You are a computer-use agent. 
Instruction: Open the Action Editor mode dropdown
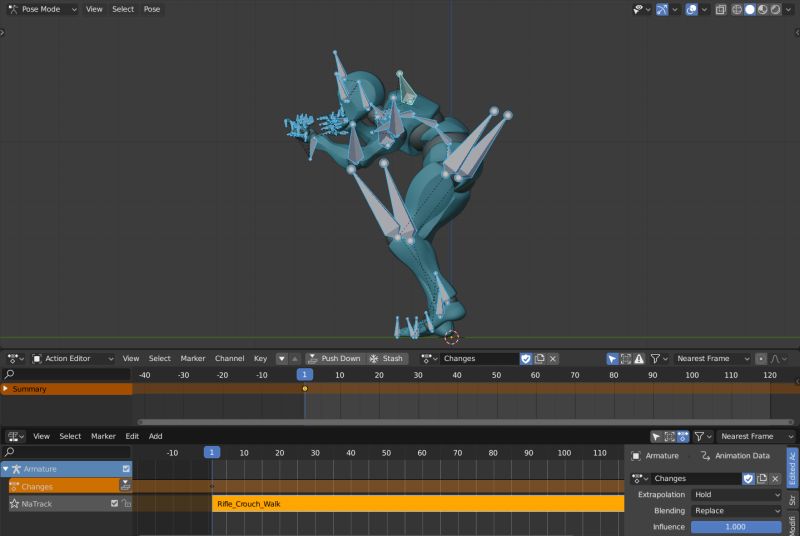72,359
